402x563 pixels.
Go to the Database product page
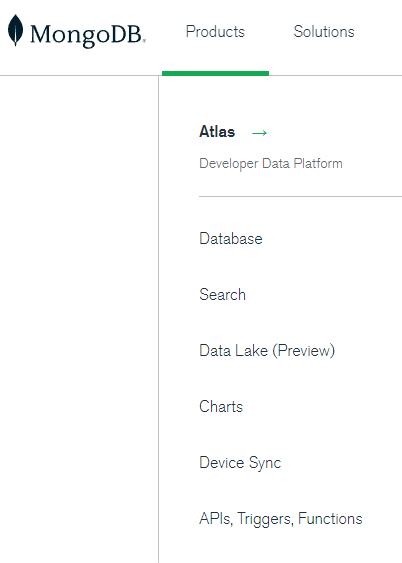[x=231, y=239]
